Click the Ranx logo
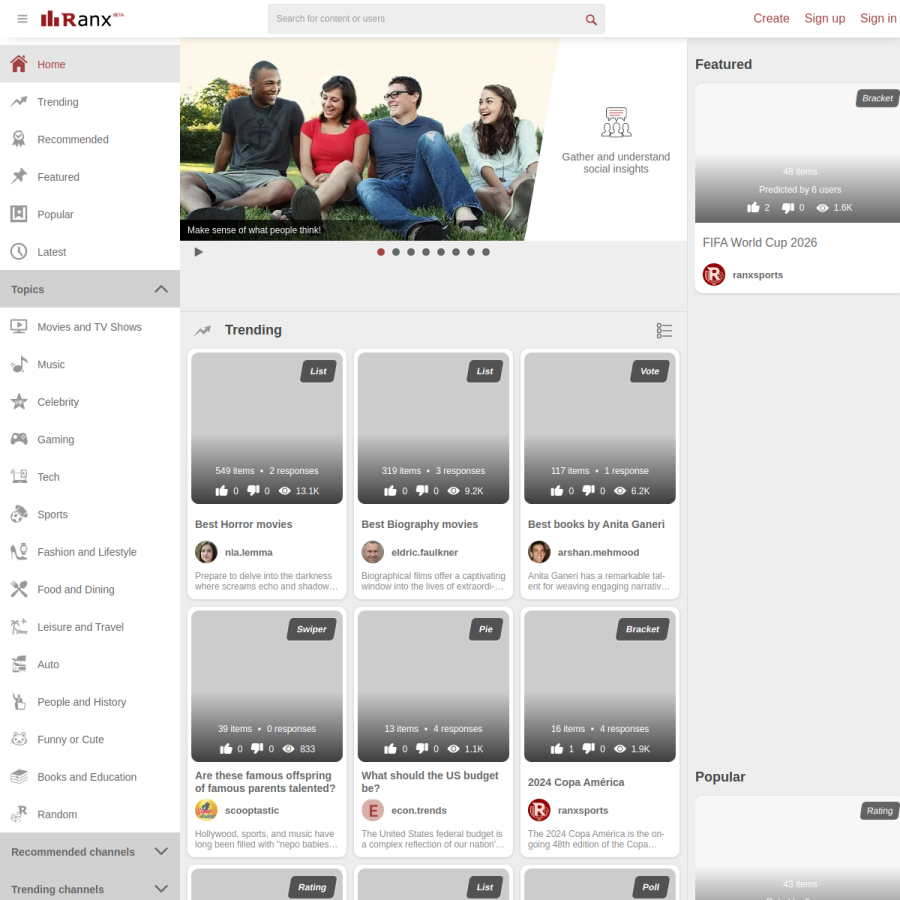This screenshot has height=900, width=900. point(82,19)
